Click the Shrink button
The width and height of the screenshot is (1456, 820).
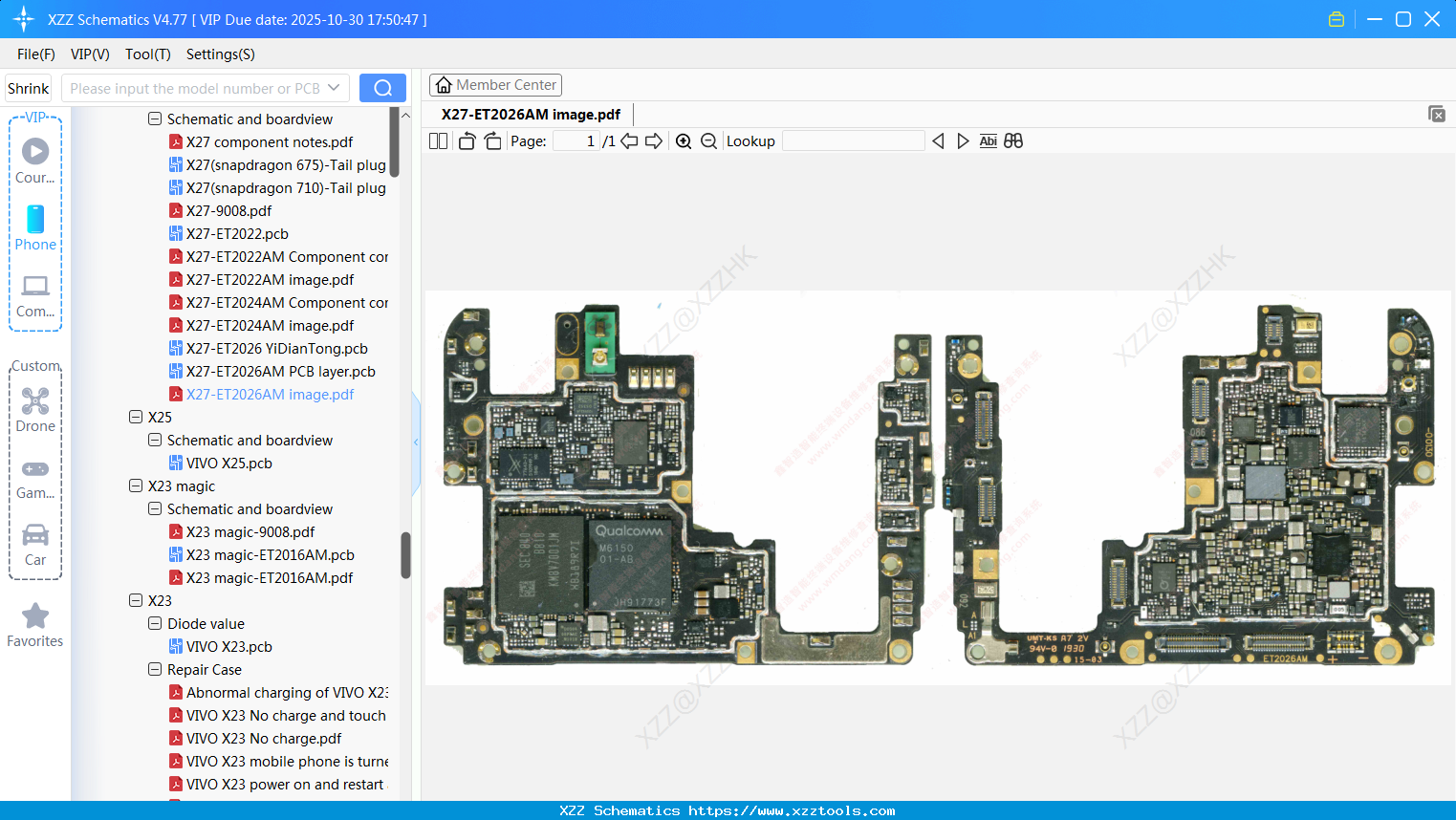pos(29,88)
